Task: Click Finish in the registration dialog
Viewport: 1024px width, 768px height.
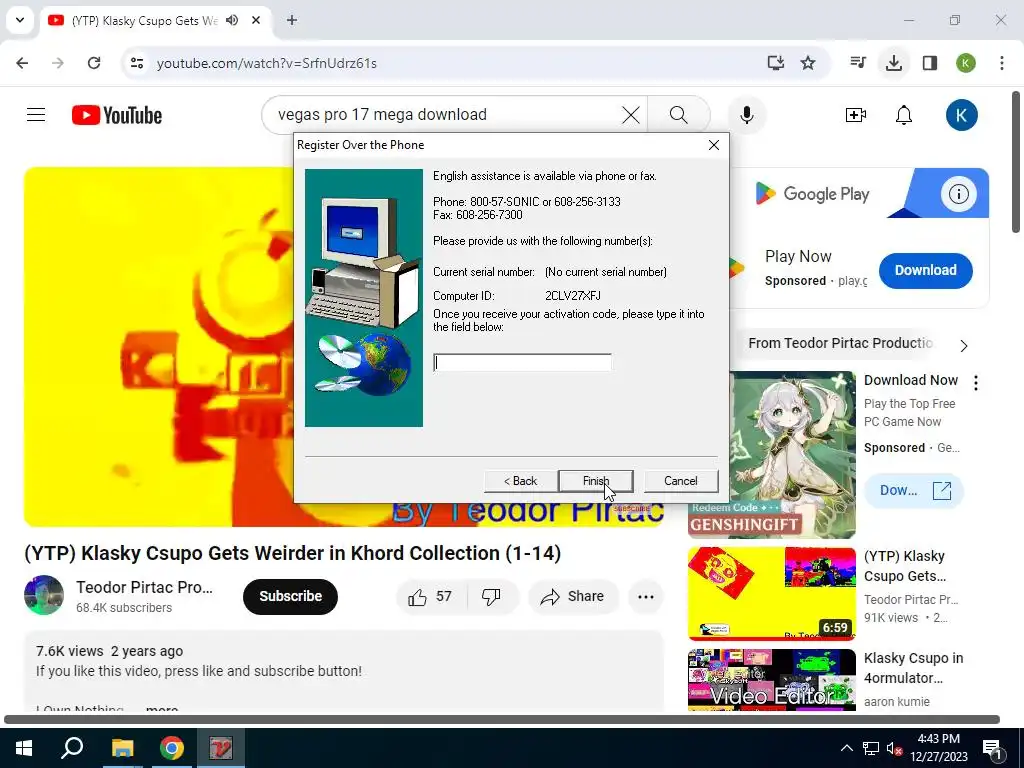Action: [596, 481]
